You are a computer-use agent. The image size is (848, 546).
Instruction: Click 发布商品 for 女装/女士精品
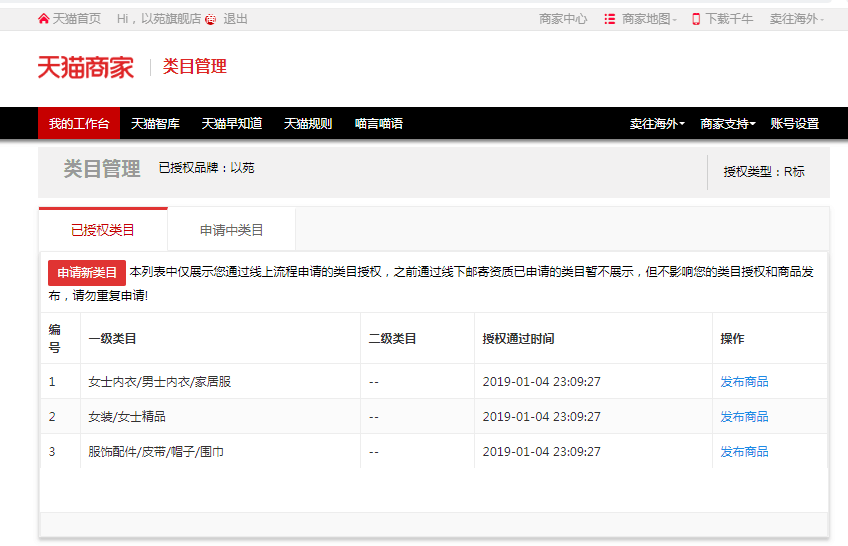coord(744,417)
